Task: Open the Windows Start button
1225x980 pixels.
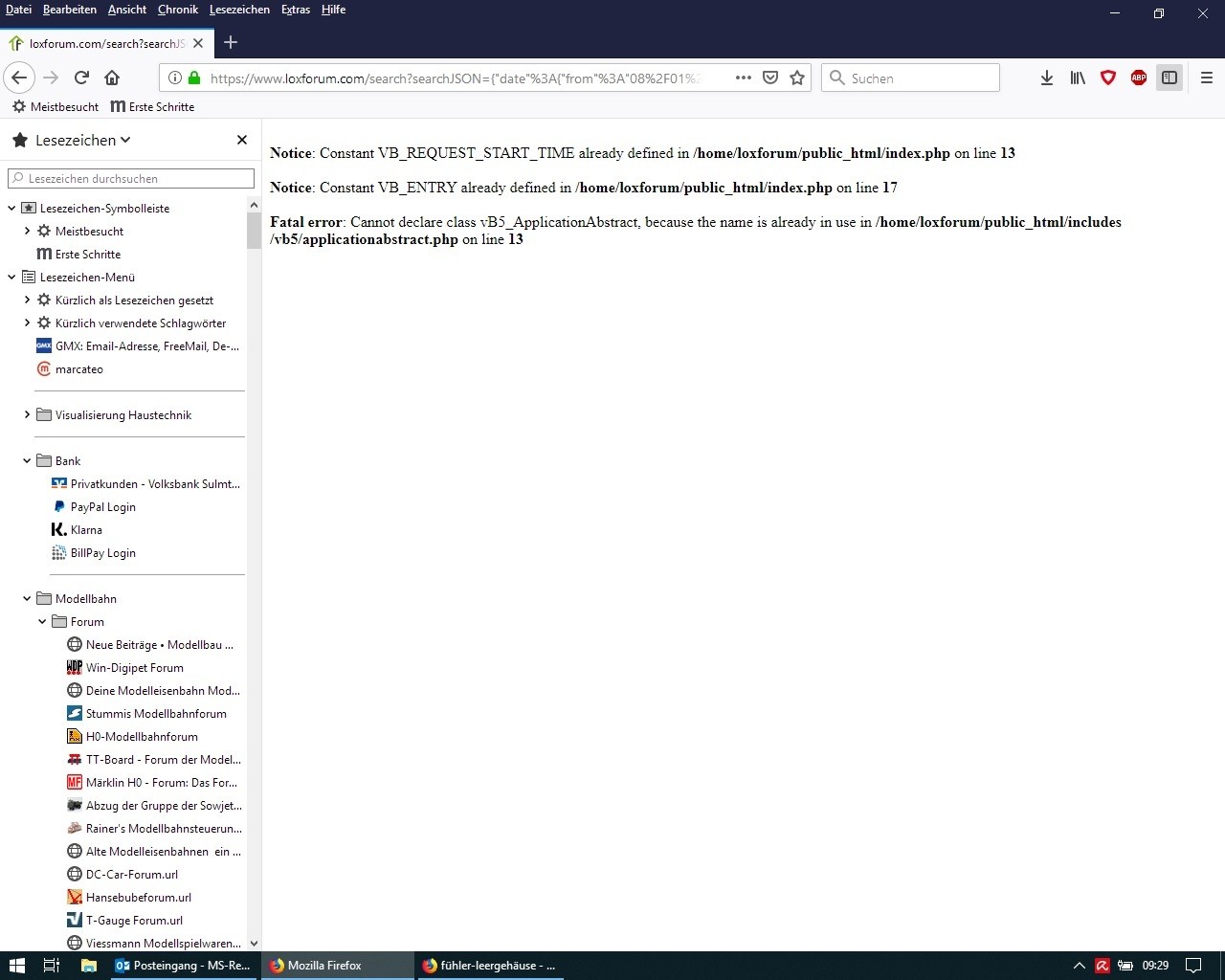Action: pyautogui.click(x=16, y=966)
